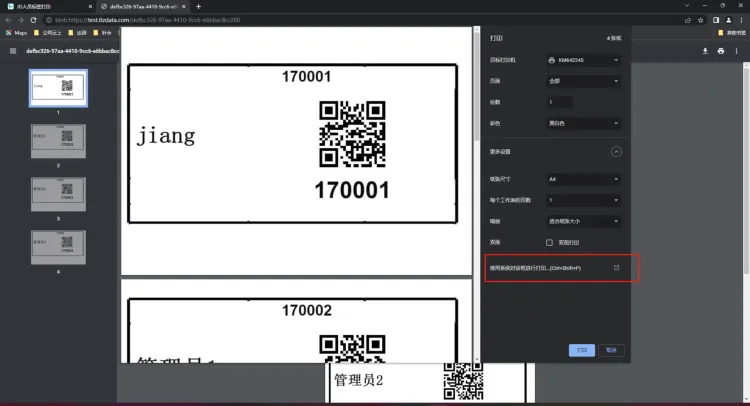Open the 其他书签 bookmarks folder
The width and height of the screenshot is (750, 406).
(x=731, y=33)
